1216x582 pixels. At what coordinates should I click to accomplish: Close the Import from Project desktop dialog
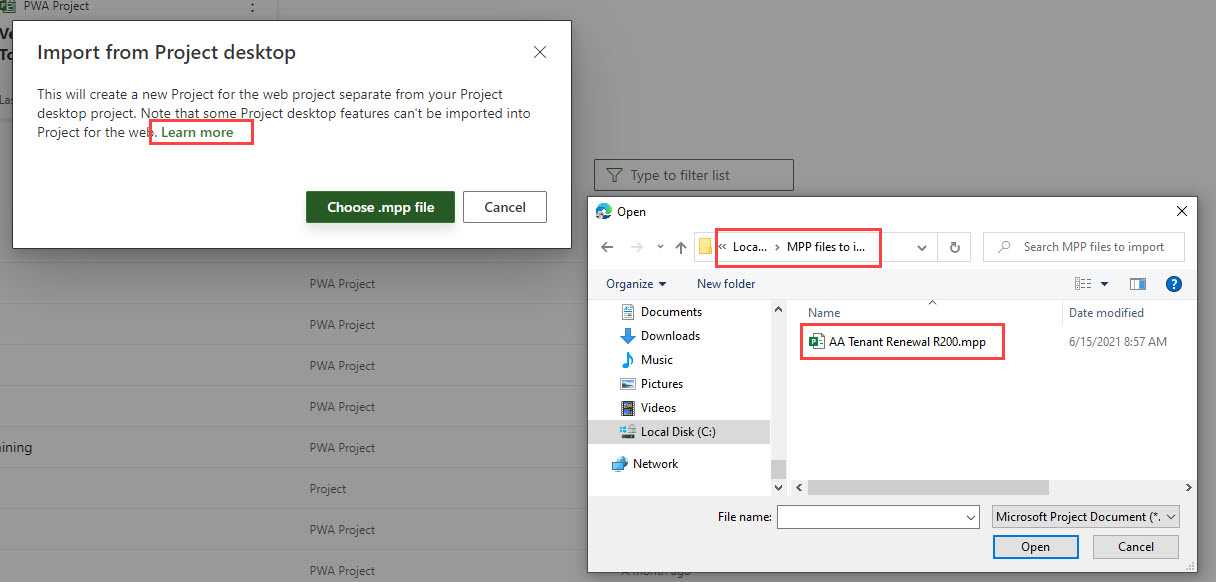pos(540,52)
